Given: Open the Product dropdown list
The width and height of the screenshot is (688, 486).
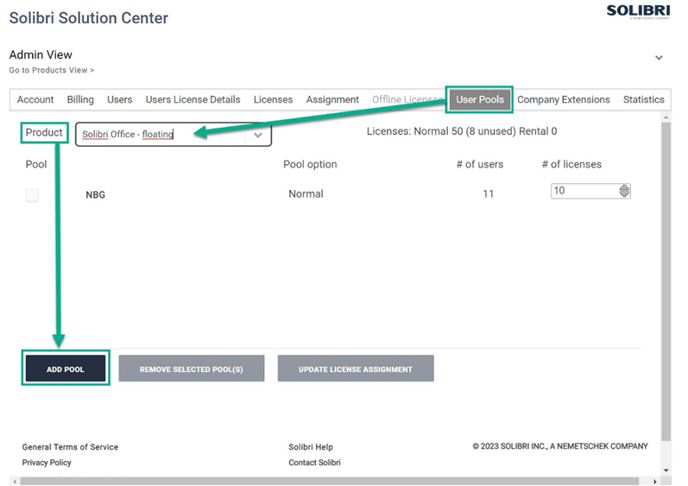Looking at the screenshot, I should coord(173,135).
